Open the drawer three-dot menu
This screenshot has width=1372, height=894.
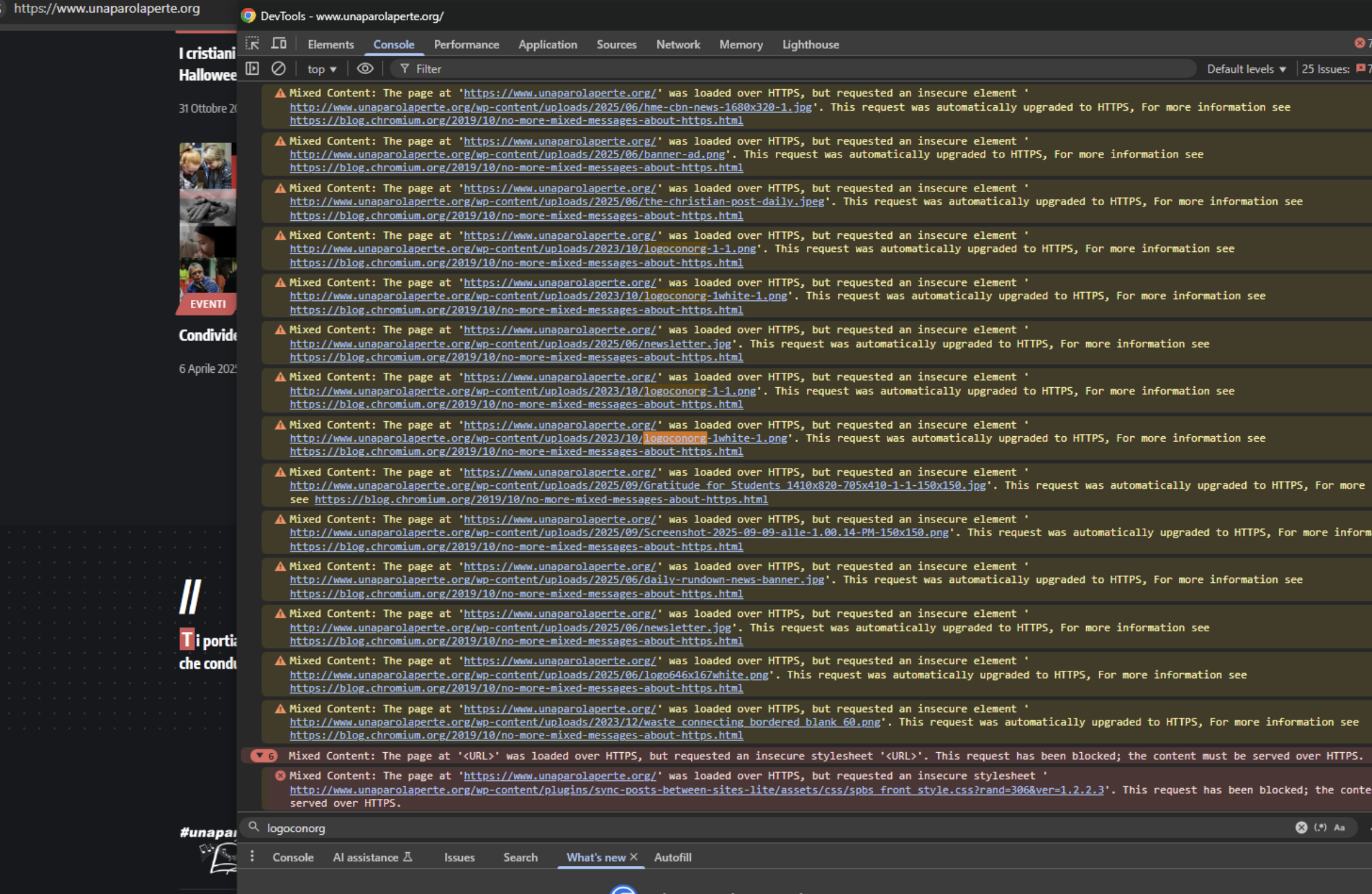click(252, 856)
